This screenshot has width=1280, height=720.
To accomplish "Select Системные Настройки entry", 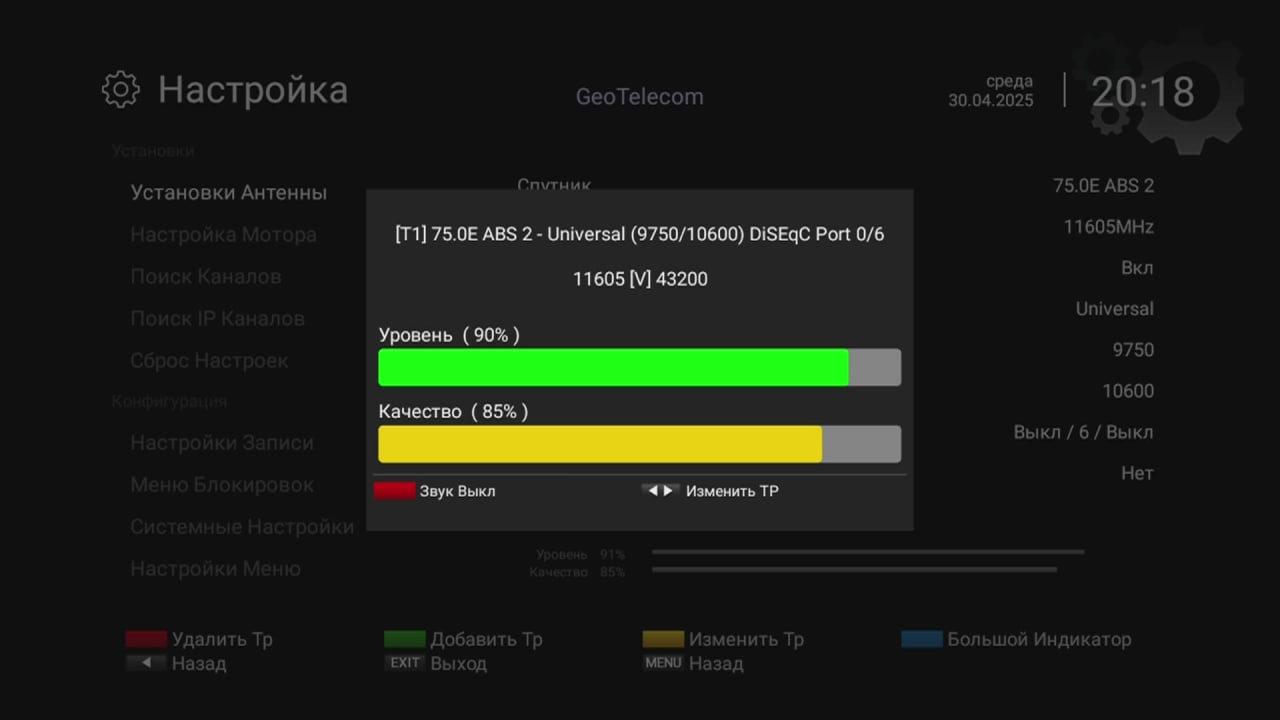I will click(x=242, y=527).
